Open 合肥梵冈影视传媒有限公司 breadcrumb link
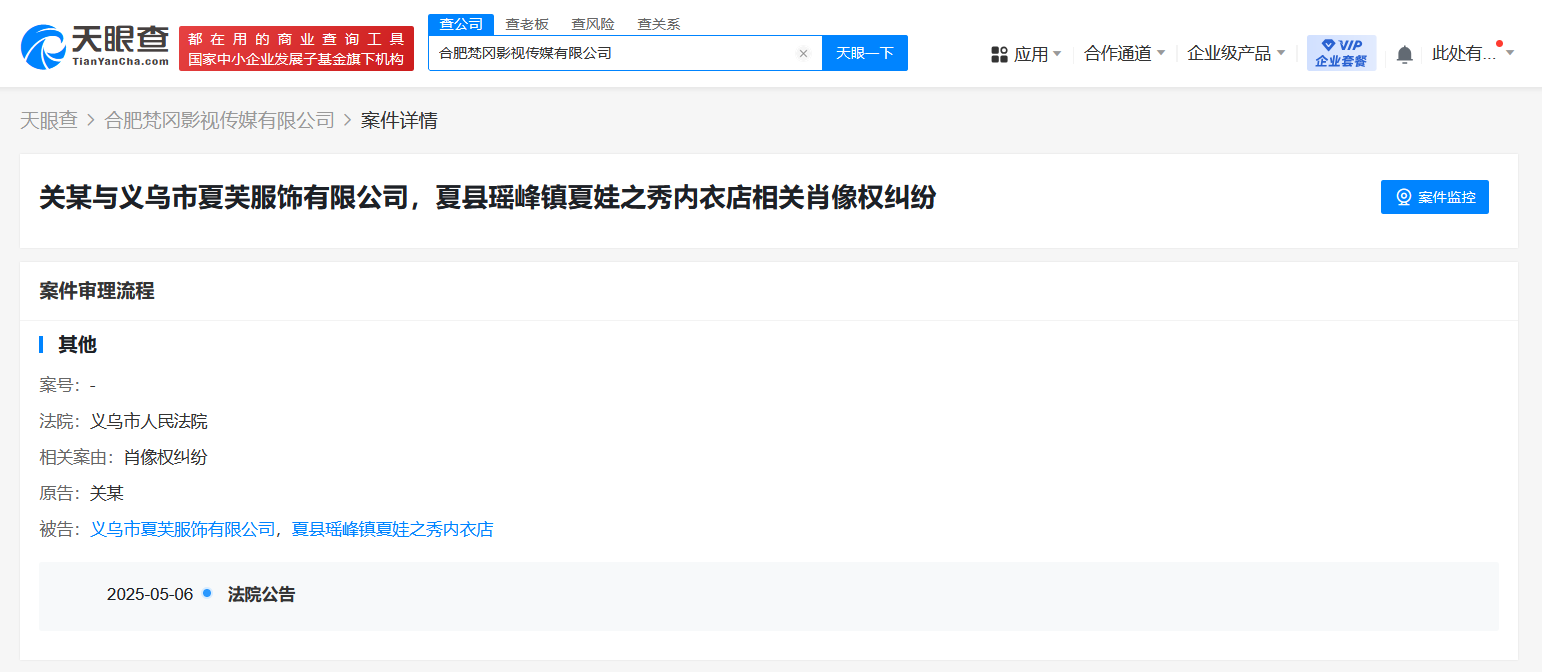Image resolution: width=1542 pixels, height=672 pixels. [220, 121]
